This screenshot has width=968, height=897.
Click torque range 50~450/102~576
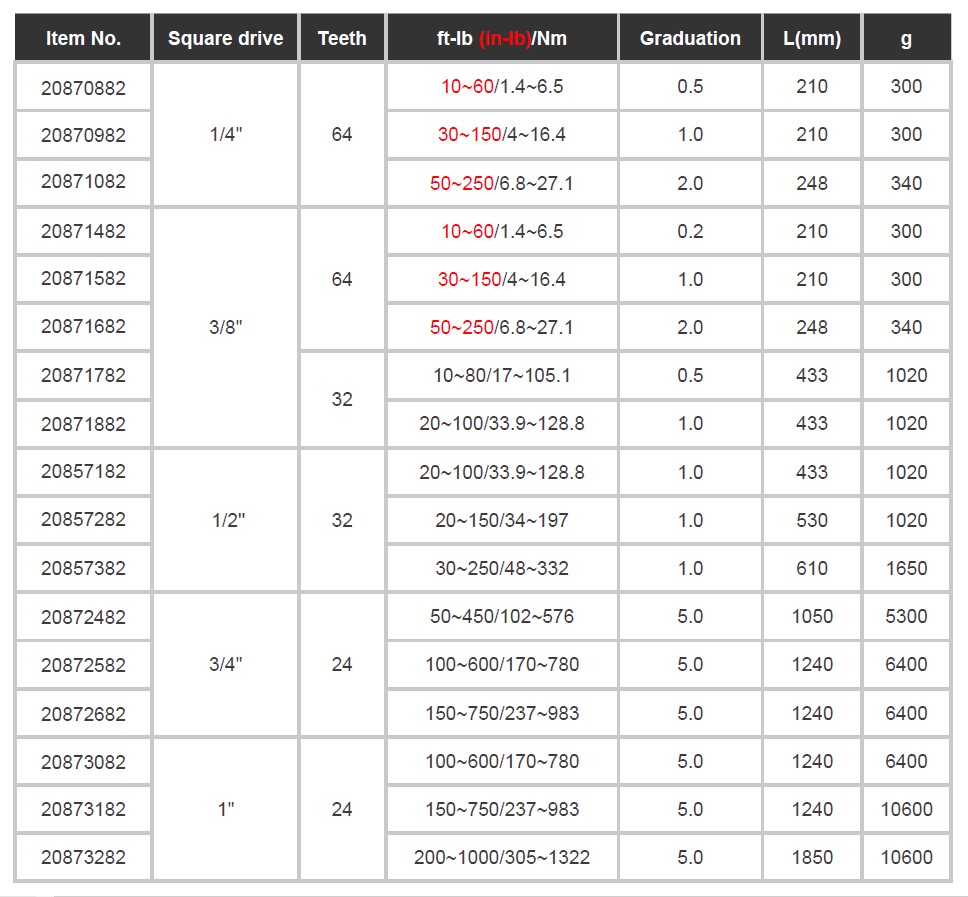pyautogui.click(x=502, y=616)
